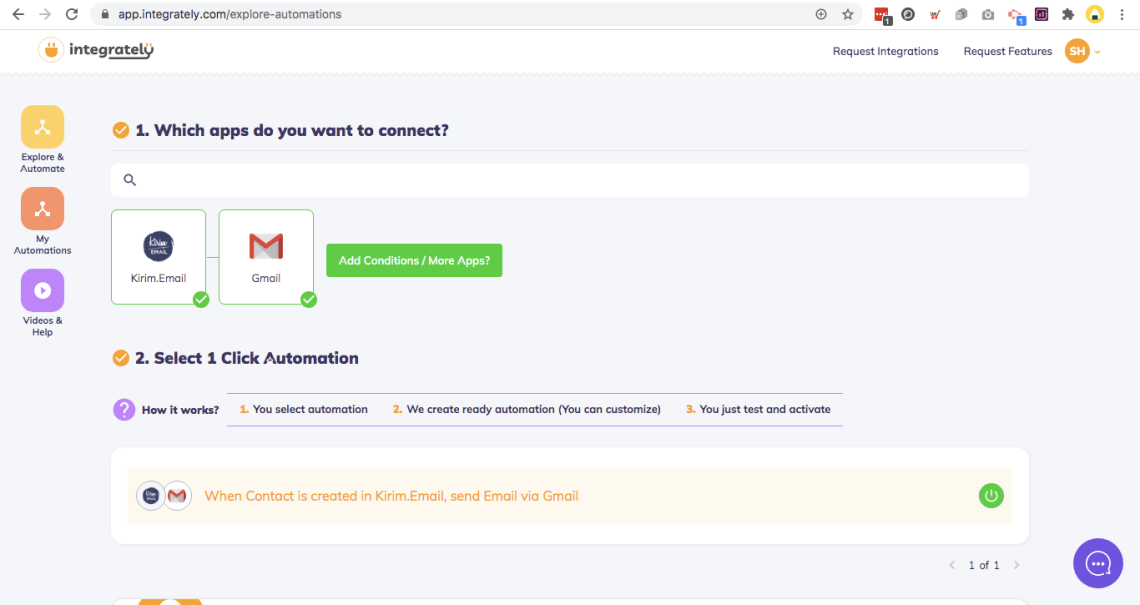
Task: Click 'How it works?' text
Action: click(x=180, y=410)
